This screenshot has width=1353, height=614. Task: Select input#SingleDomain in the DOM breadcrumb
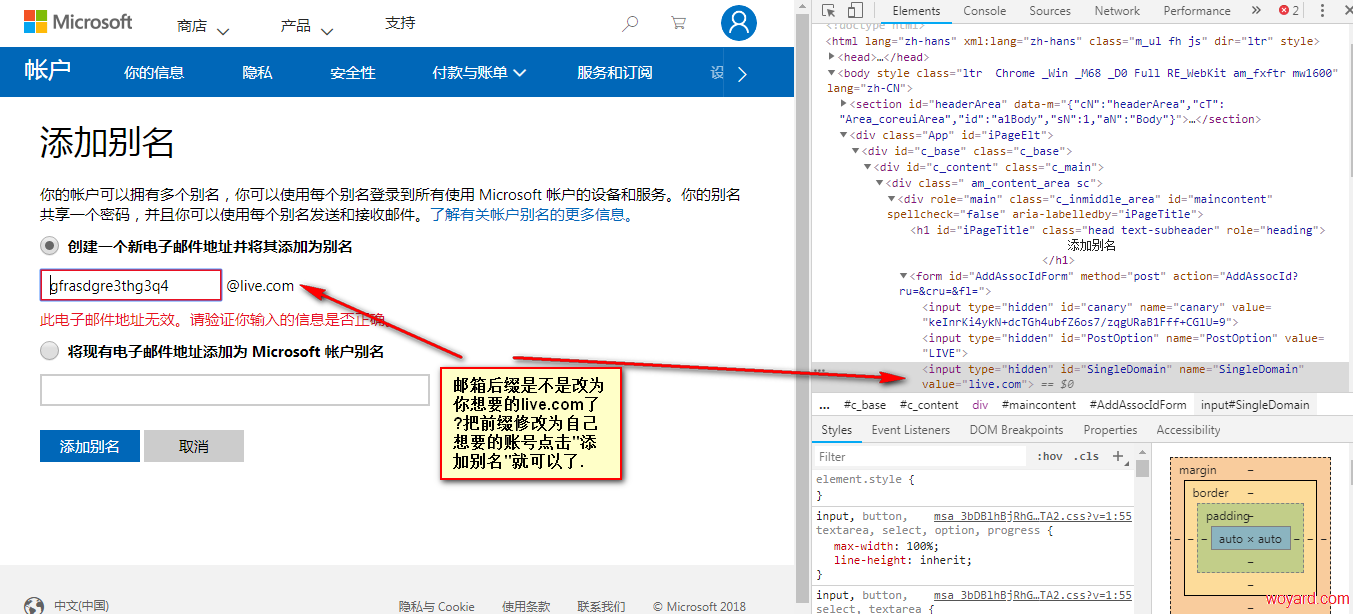[x=1254, y=405]
